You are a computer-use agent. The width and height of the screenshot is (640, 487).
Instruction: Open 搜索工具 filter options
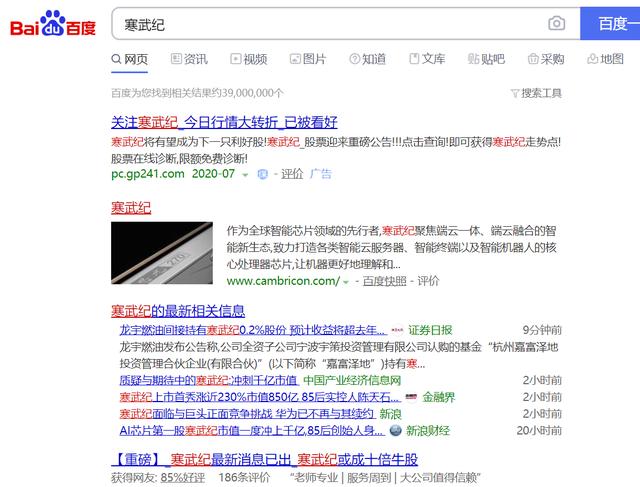pos(536,93)
